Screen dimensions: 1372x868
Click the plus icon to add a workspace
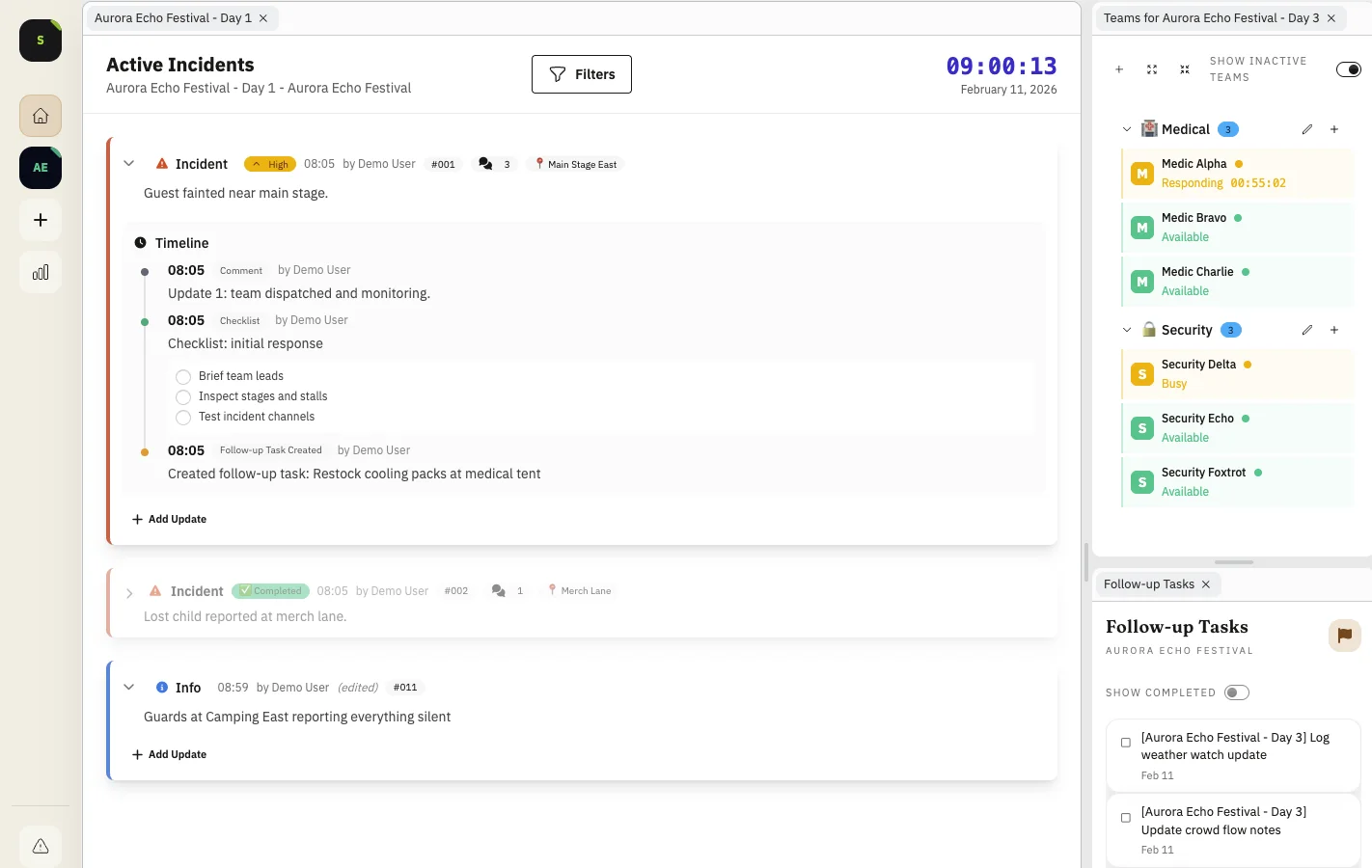pyautogui.click(x=40, y=220)
